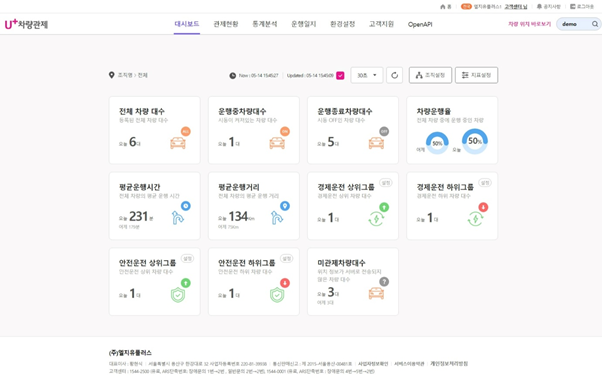Click car icon in 운행종료차량대수 card

[x=376, y=143]
